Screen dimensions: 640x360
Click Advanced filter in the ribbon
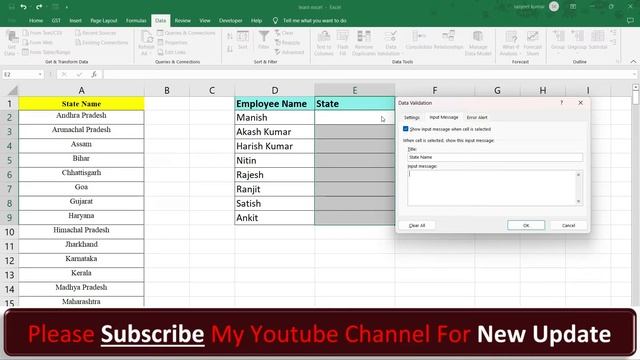coord(289,52)
